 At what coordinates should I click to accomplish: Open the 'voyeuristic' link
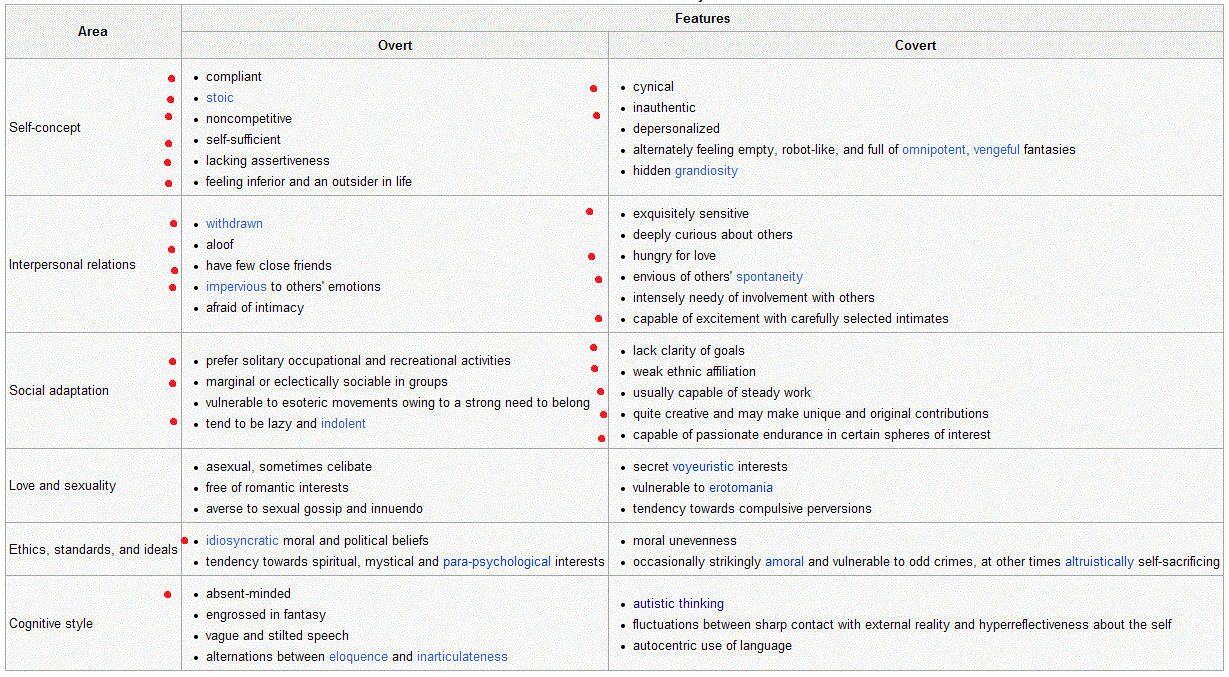click(703, 467)
